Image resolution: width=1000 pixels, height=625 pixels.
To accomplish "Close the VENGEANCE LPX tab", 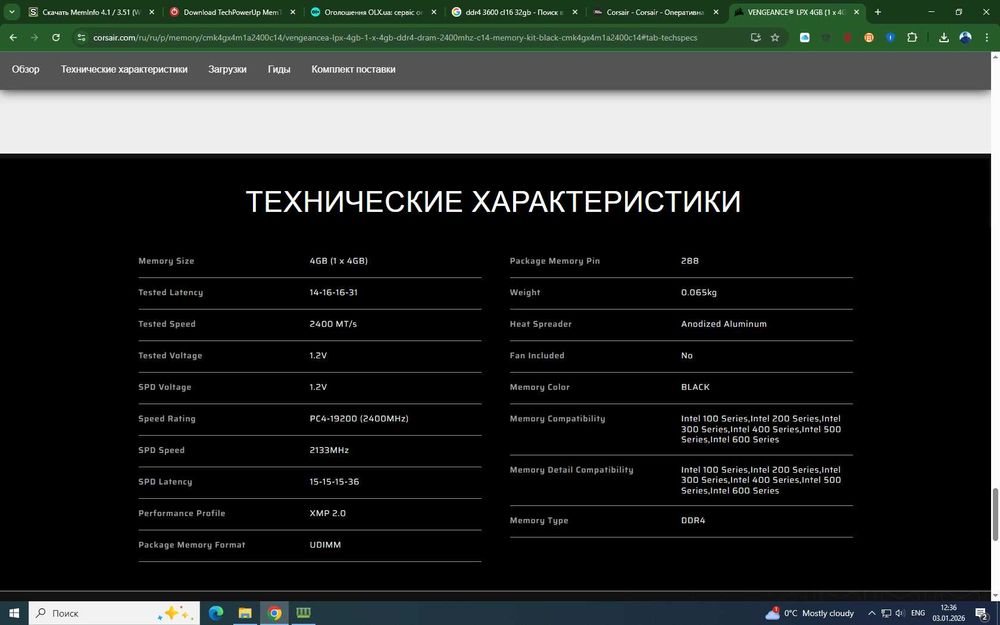I will click(x=857, y=12).
